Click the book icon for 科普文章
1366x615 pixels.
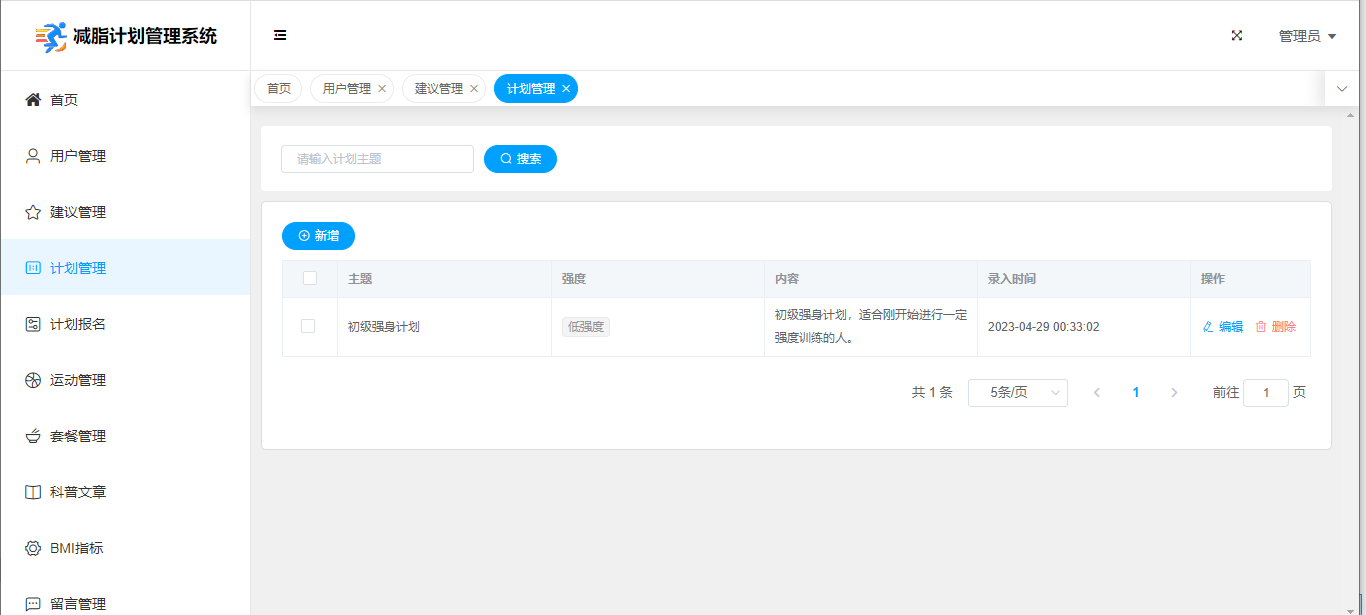33,492
